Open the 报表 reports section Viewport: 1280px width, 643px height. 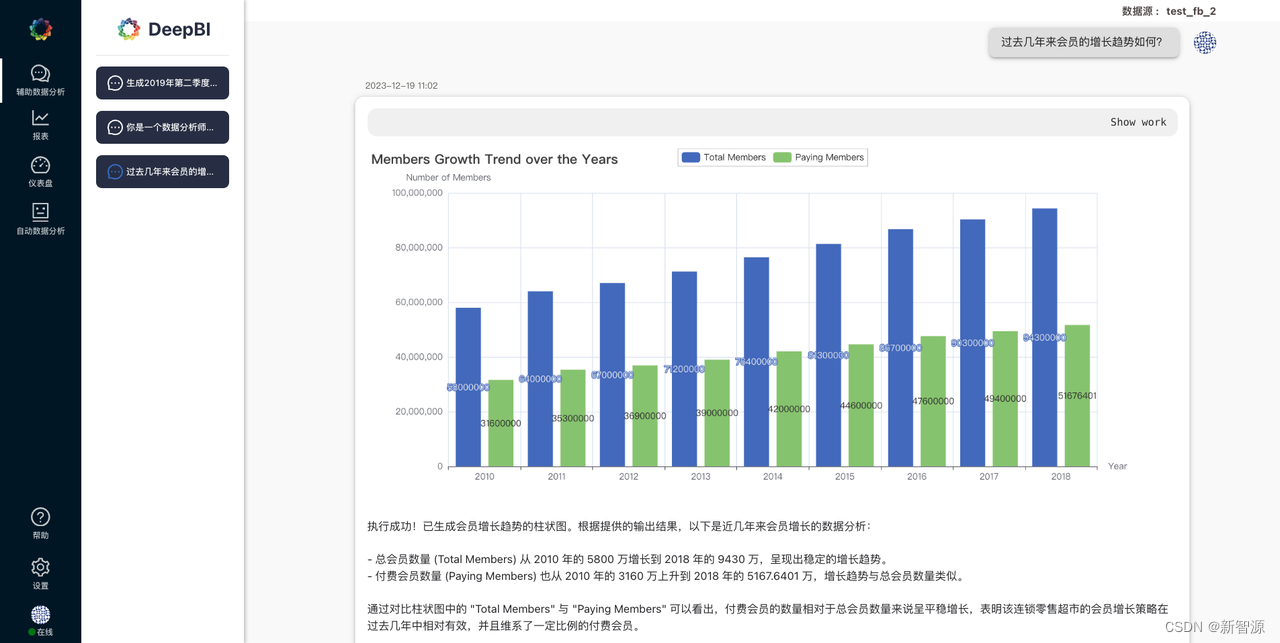coord(40,126)
